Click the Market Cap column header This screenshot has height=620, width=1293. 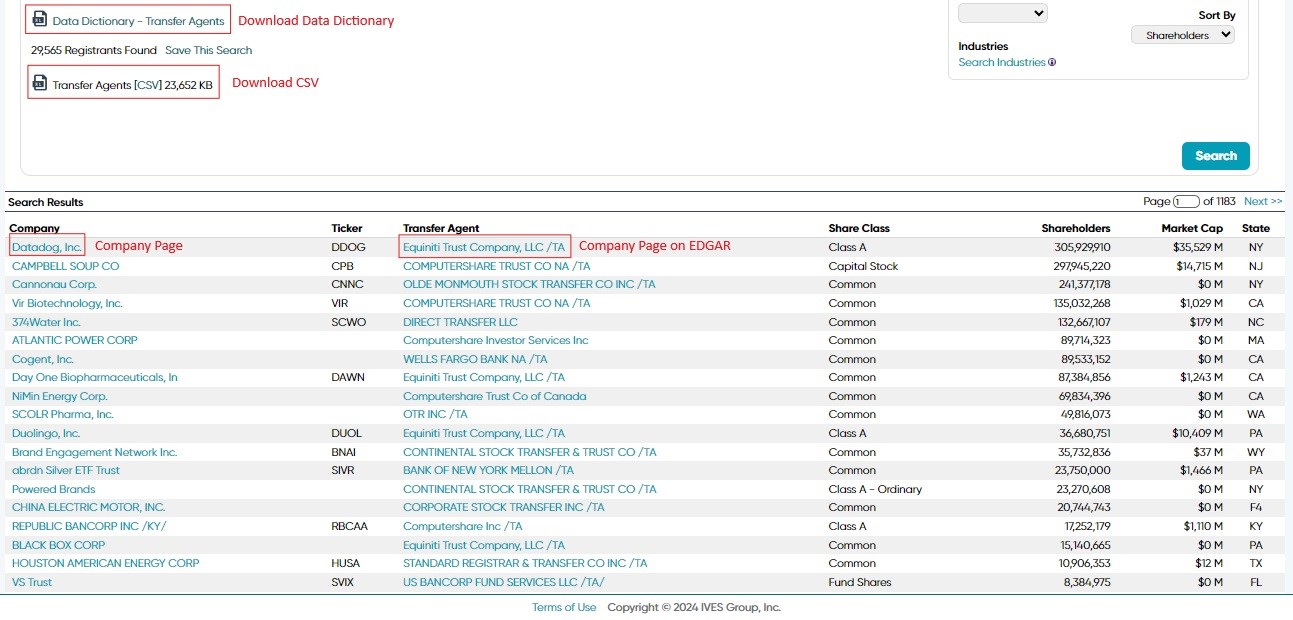[1192, 228]
